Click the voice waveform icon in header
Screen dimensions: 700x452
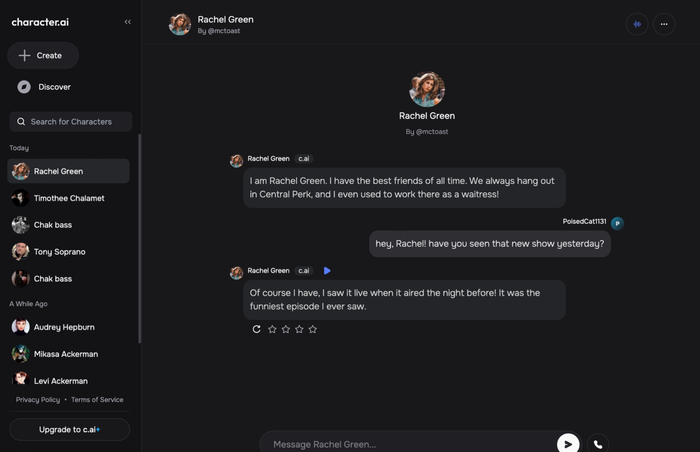point(637,24)
